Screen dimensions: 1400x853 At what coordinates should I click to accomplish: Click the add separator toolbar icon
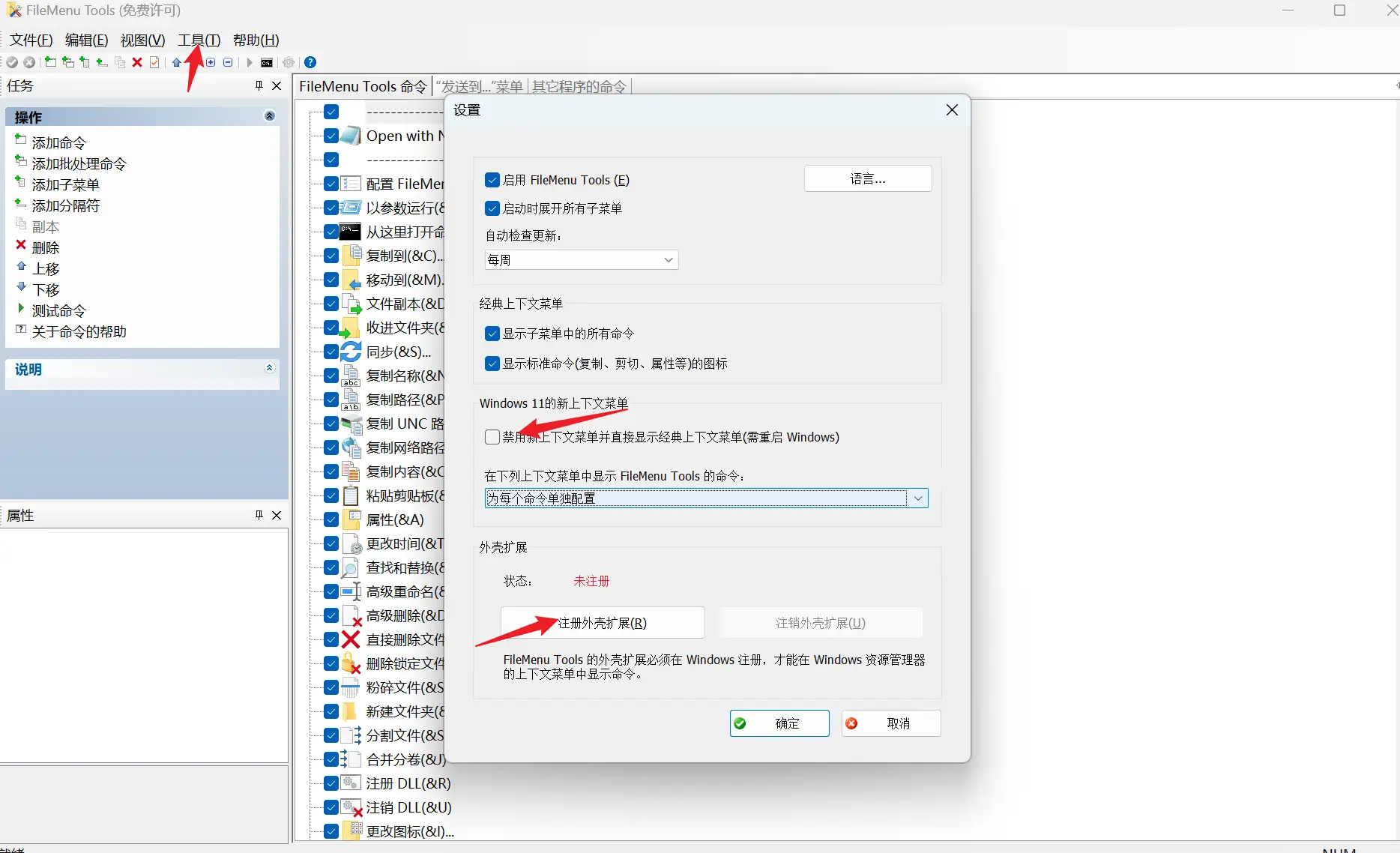click(x=101, y=62)
